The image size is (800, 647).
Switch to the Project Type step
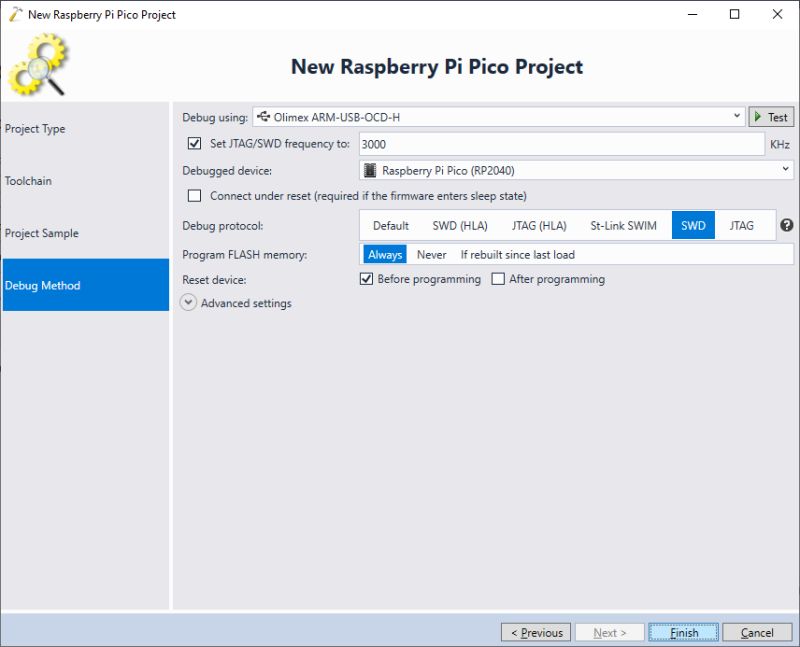pyautogui.click(x=36, y=128)
